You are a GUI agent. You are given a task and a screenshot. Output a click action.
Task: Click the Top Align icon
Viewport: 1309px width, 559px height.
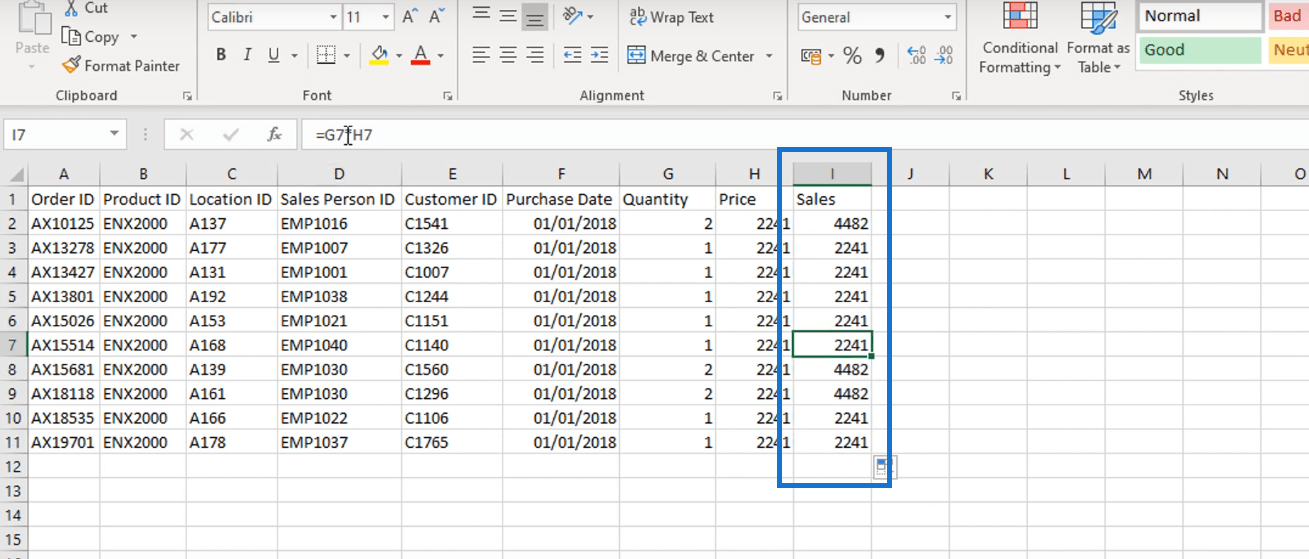pyautogui.click(x=481, y=16)
